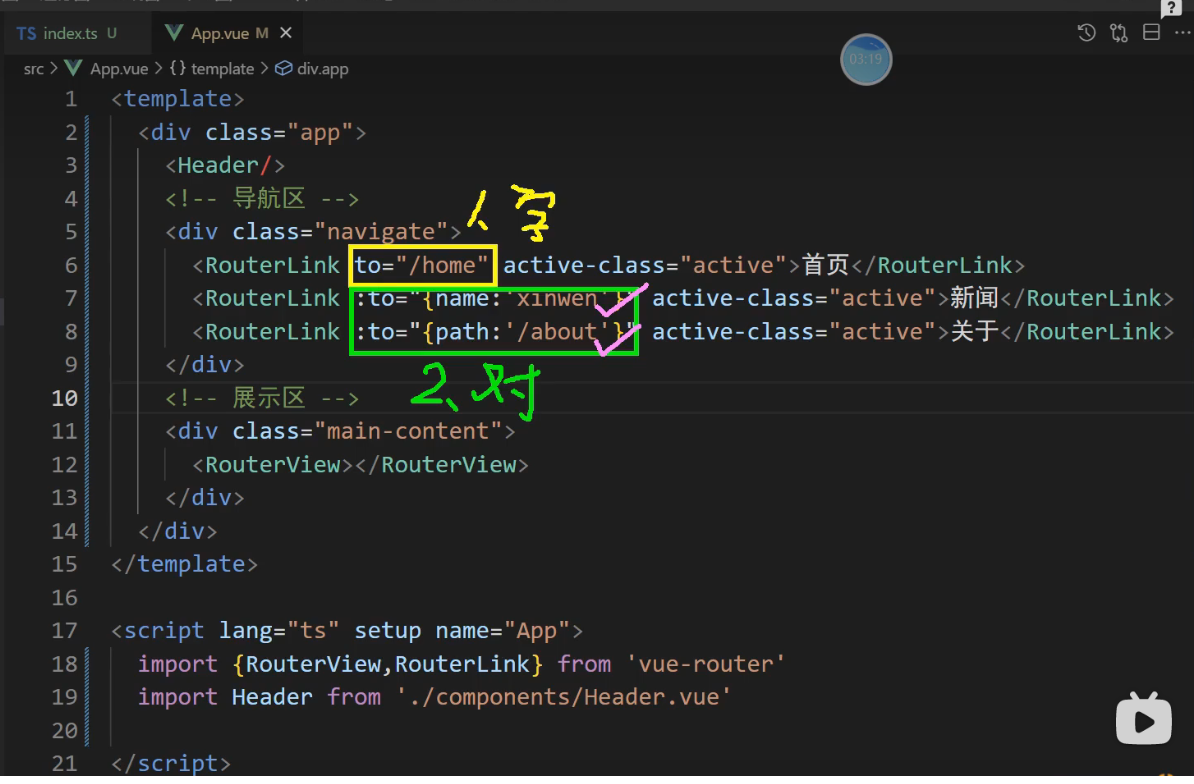The width and height of the screenshot is (1194, 784).
Task: Click line number 1 in gutter
Action: point(71,99)
